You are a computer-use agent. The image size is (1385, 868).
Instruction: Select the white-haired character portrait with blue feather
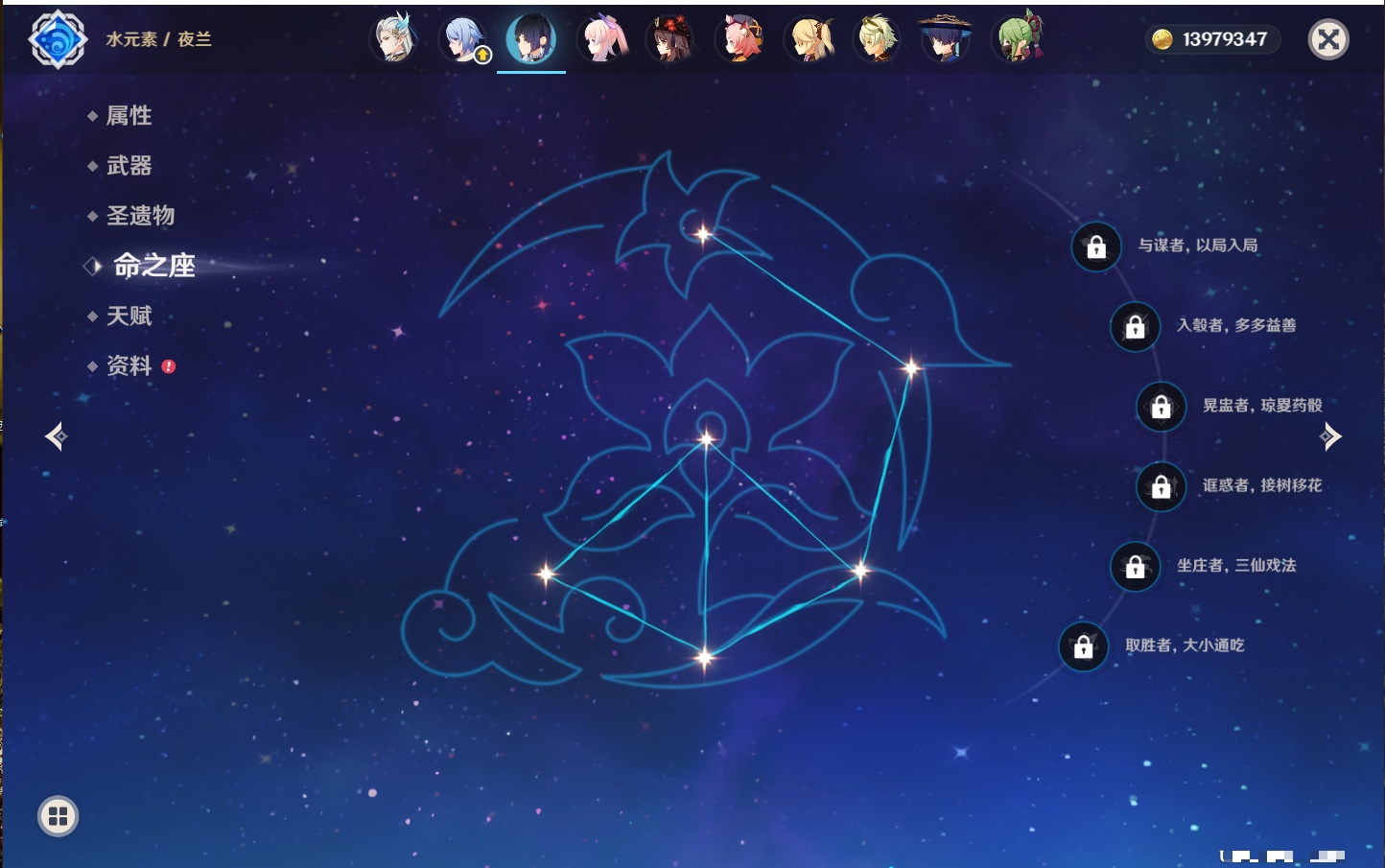click(x=394, y=38)
